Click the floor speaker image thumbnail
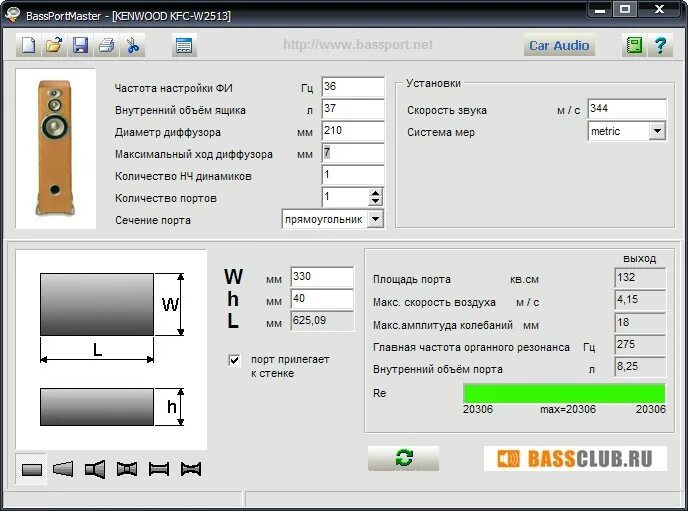 [x=55, y=148]
